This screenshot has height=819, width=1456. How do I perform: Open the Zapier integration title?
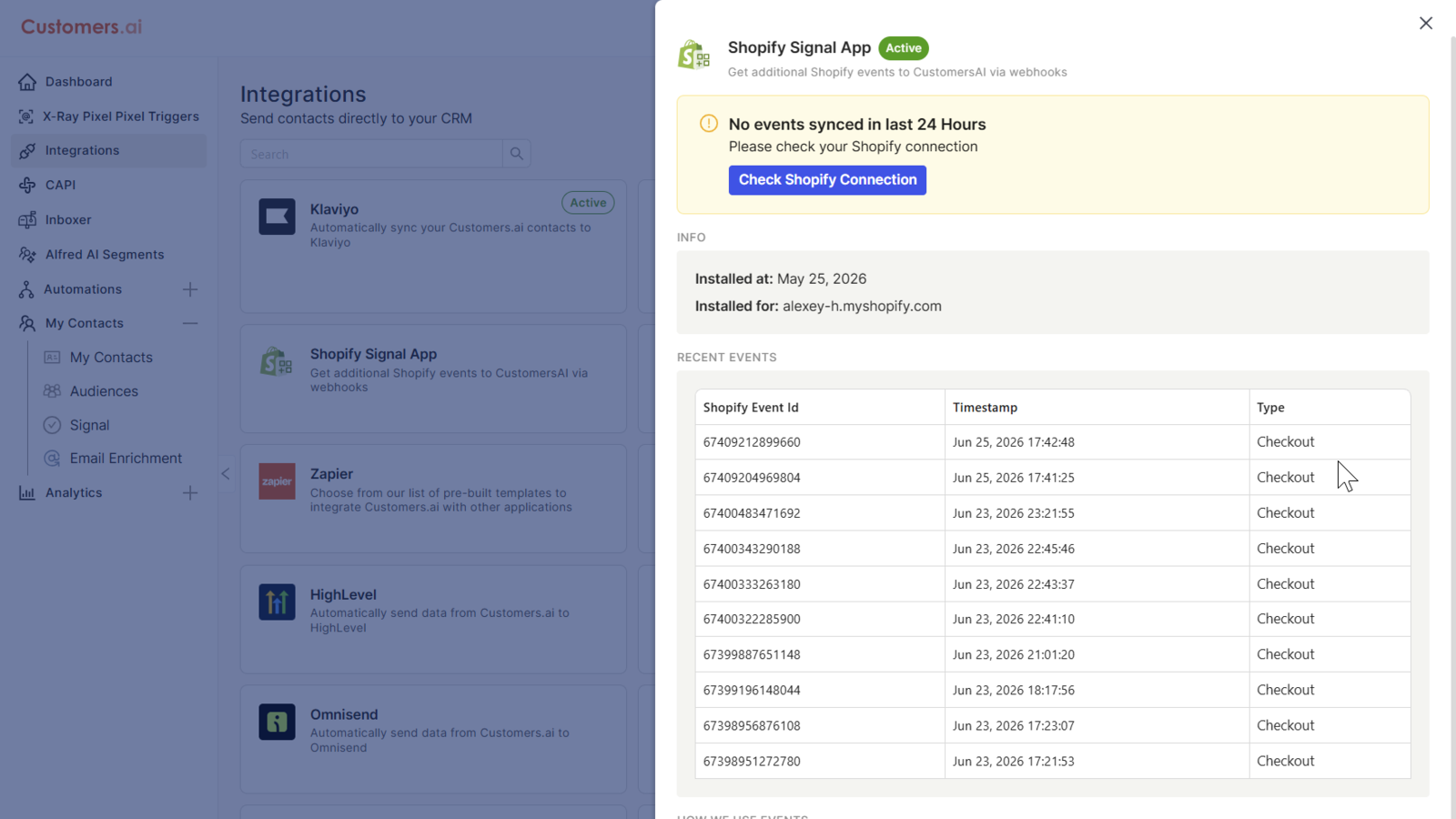(331, 474)
